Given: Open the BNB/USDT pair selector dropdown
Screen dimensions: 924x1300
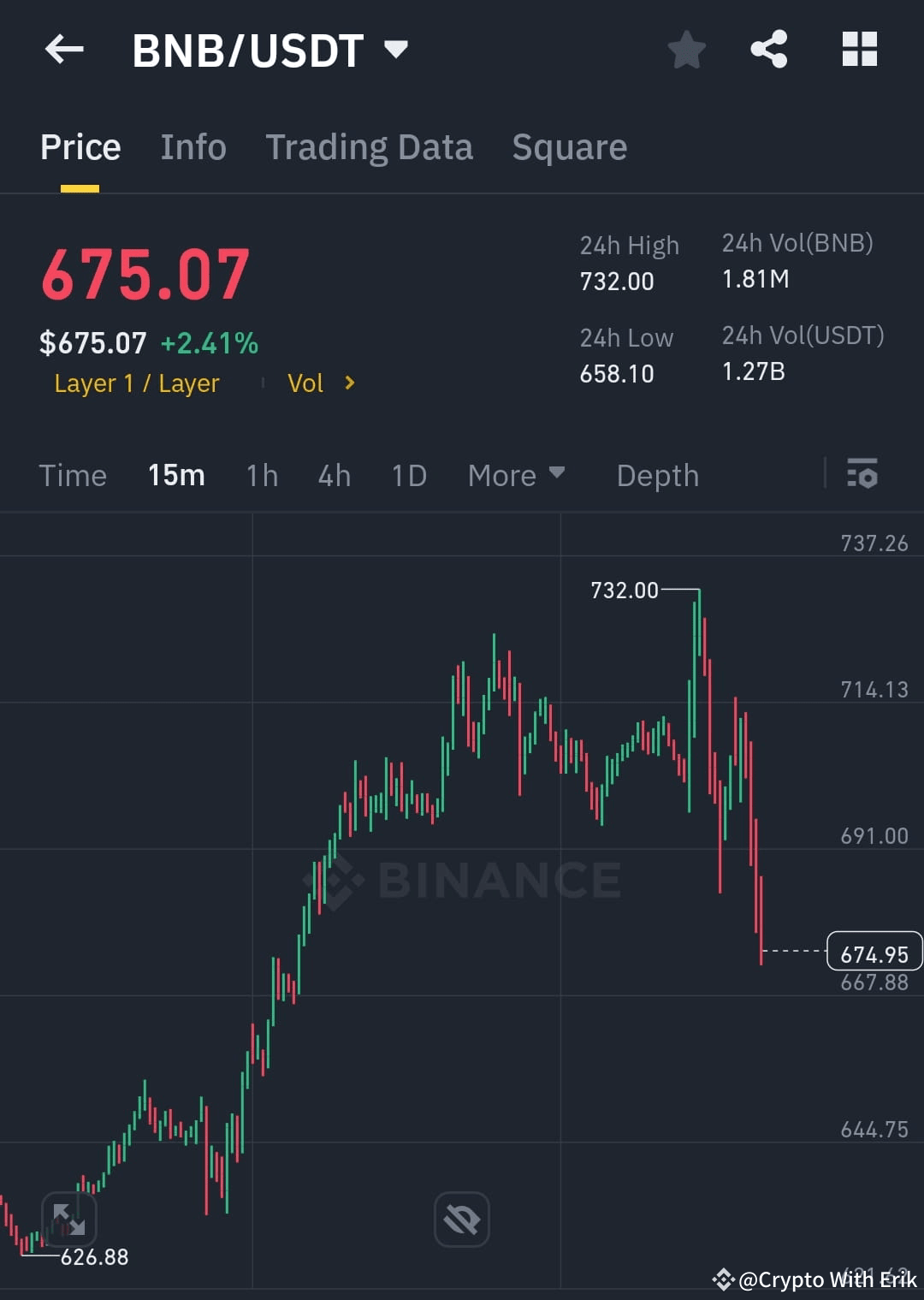Looking at the screenshot, I should pos(396,49).
